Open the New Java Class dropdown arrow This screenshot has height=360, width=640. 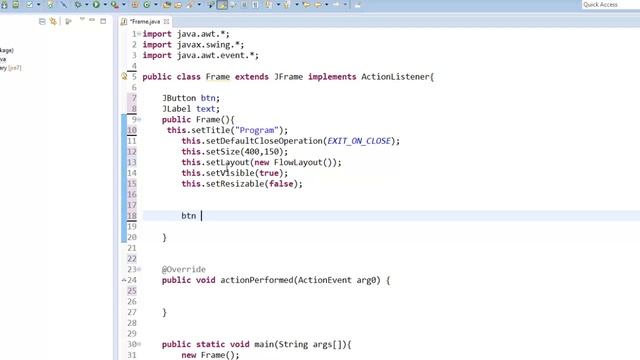(156, 4)
